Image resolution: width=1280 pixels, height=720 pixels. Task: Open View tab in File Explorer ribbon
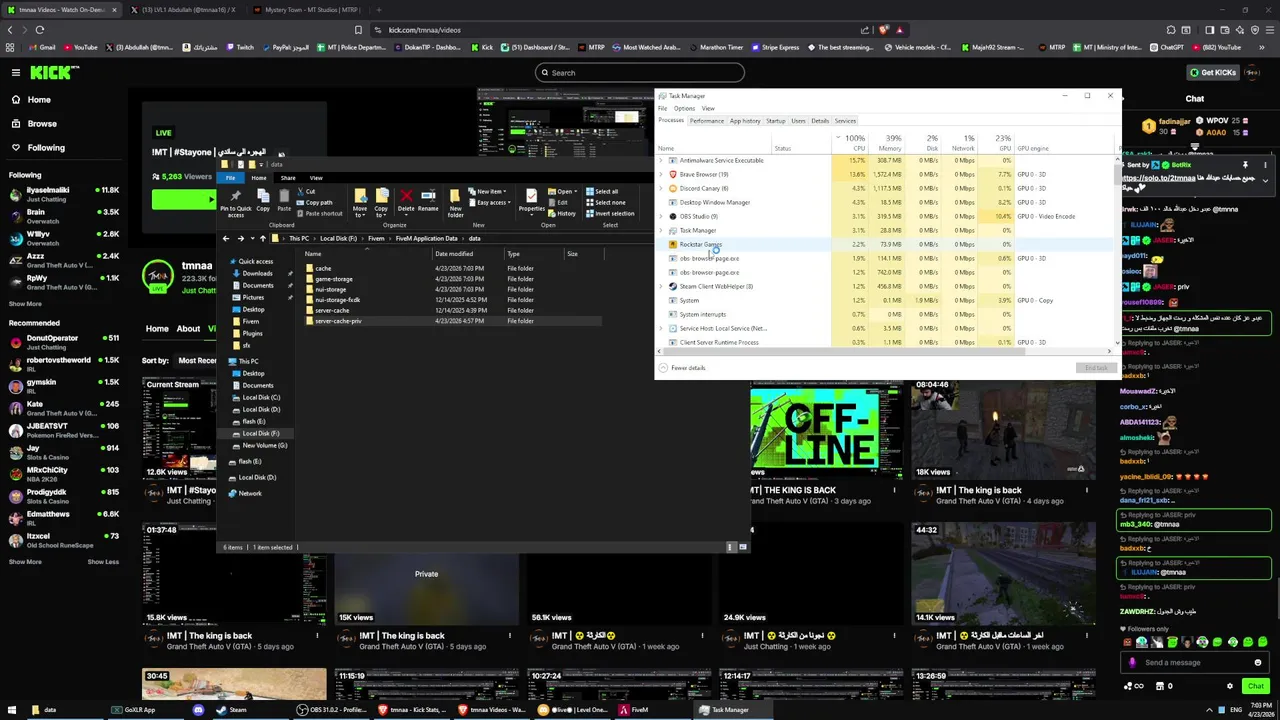click(x=316, y=178)
